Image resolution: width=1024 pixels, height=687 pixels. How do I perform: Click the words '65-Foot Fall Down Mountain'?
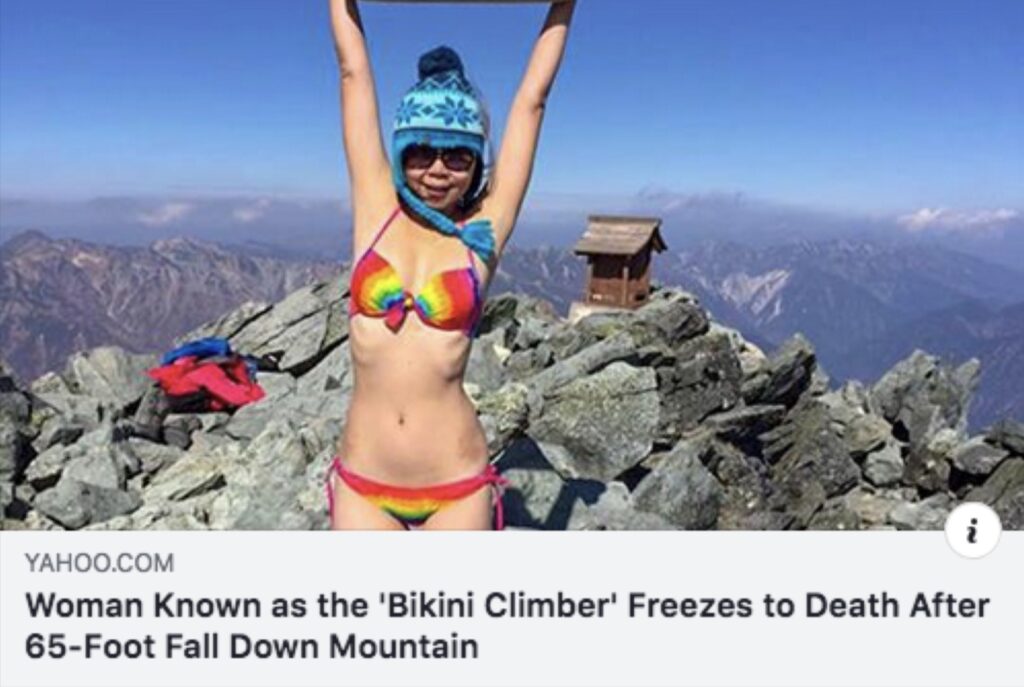pos(251,647)
